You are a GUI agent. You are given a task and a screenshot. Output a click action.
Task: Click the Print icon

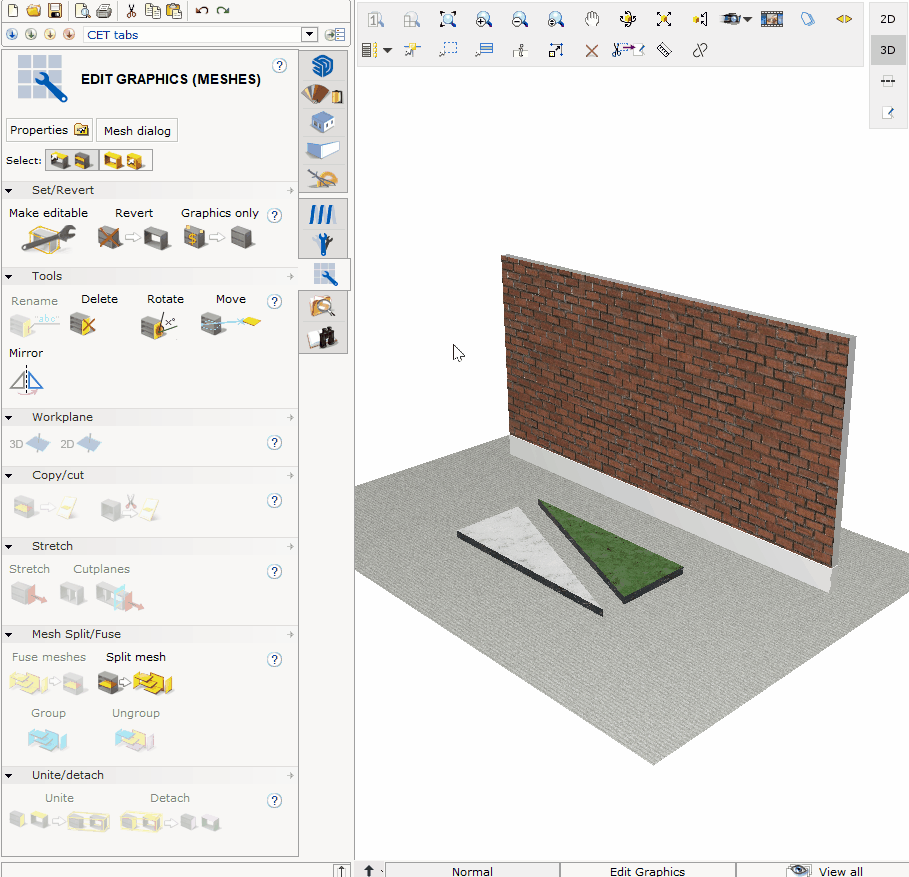pyautogui.click(x=104, y=10)
